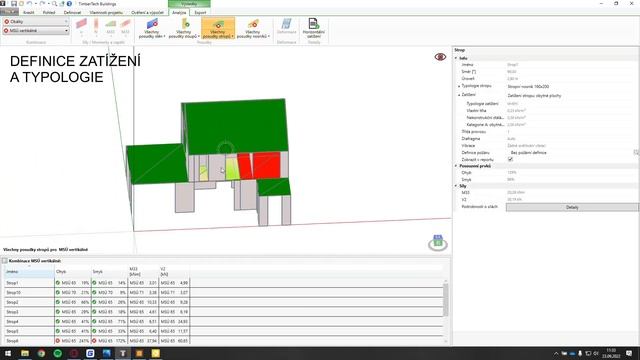This screenshot has width=640, height=360.
Task: Click the magnifier icon in quick access toolbar
Action: click(54, 4)
